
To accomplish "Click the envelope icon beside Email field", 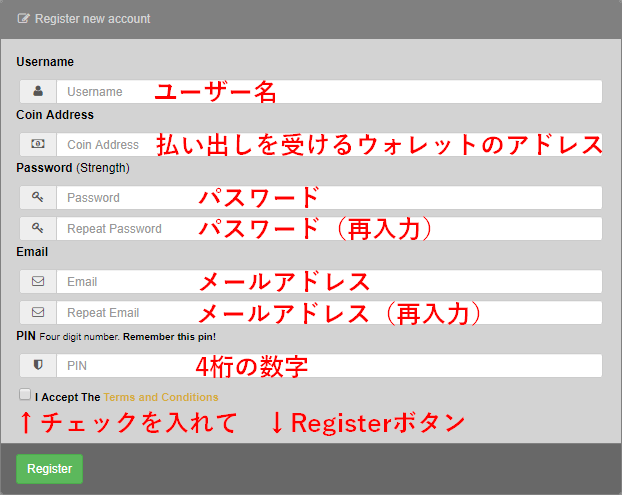I will point(38,281).
